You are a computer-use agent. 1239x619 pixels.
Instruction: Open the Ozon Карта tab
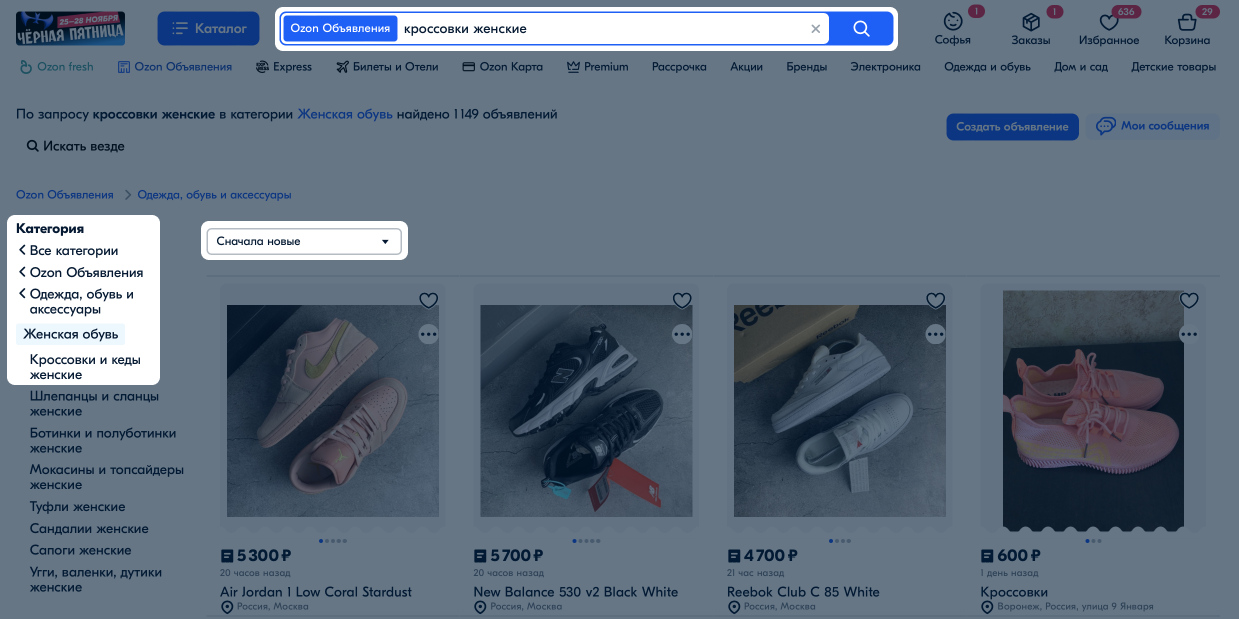click(x=503, y=67)
